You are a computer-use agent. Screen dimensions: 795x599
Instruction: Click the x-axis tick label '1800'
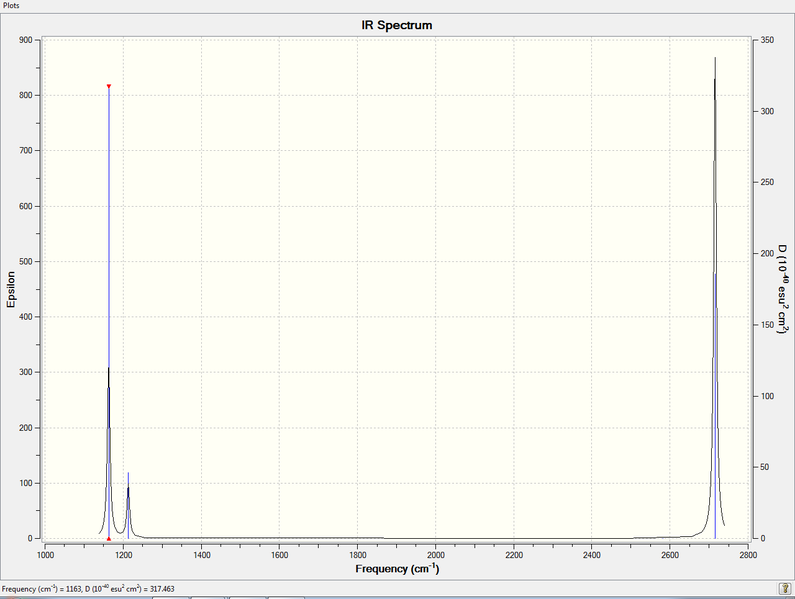(x=357, y=555)
